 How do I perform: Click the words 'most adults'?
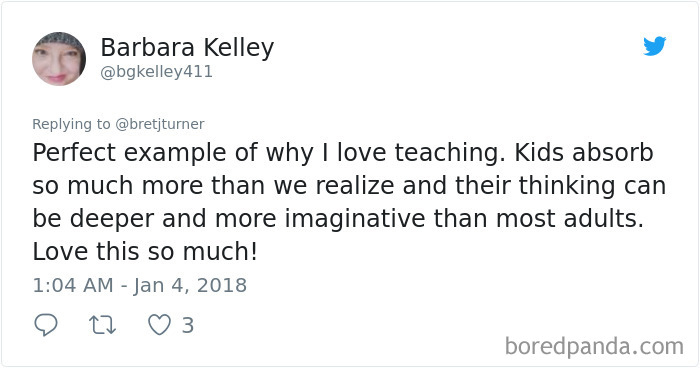tap(570, 218)
